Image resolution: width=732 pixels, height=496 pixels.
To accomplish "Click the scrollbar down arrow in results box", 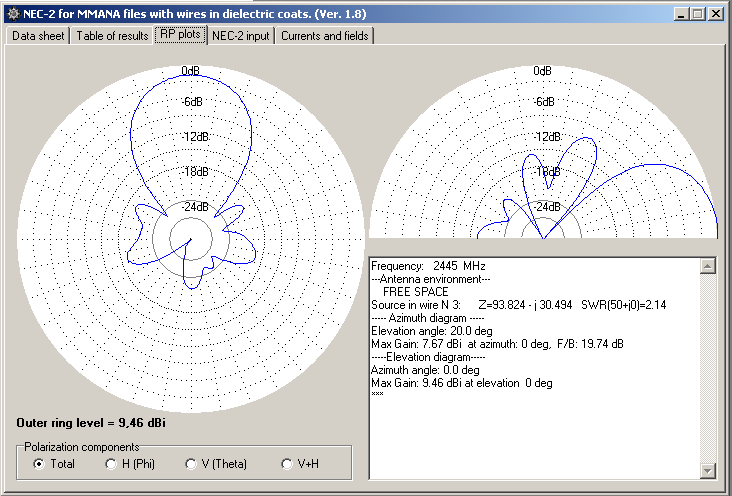I will tap(708, 470).
